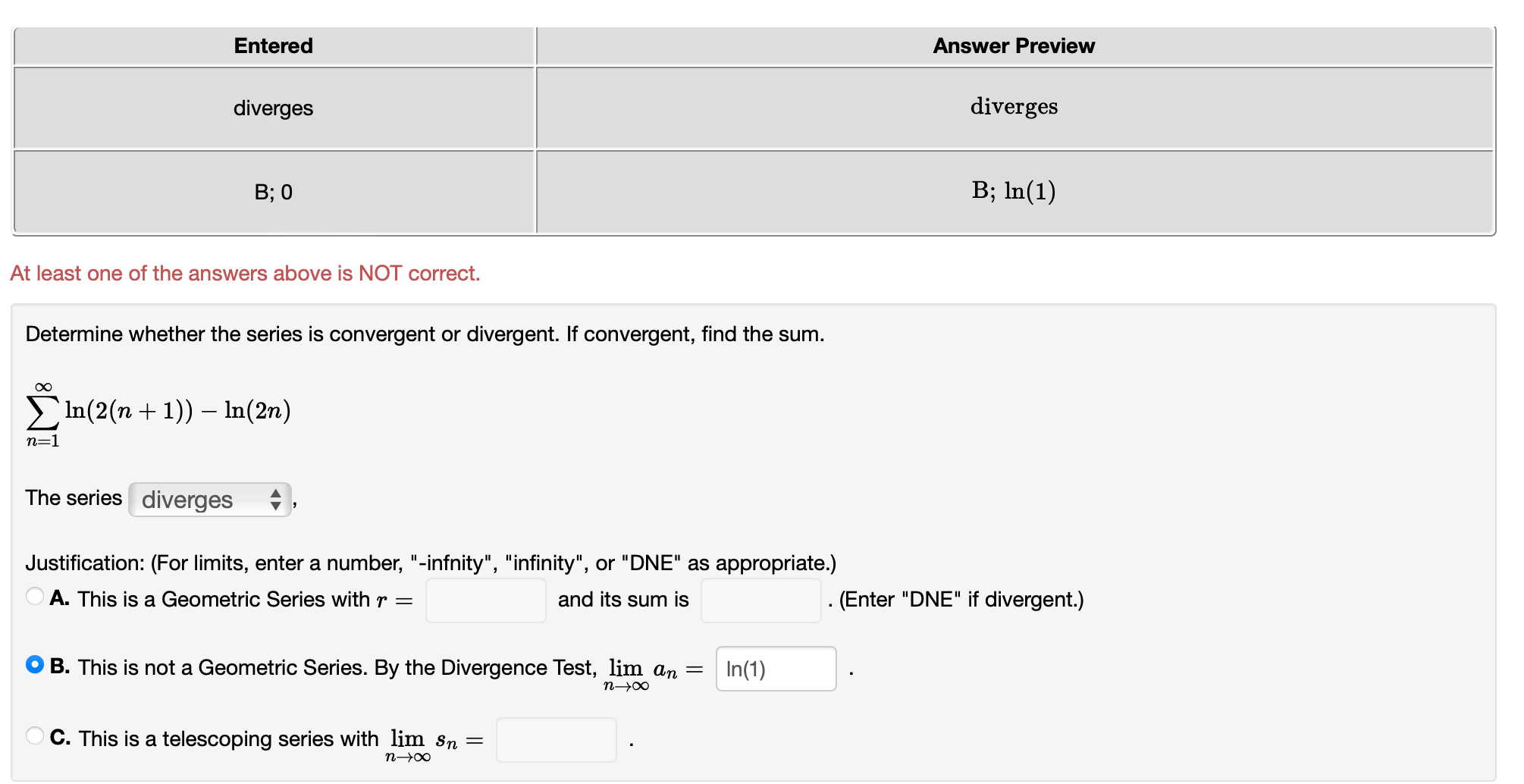Click the telescoping limit input box
Viewport: 1524px width, 784px height.
557,739
